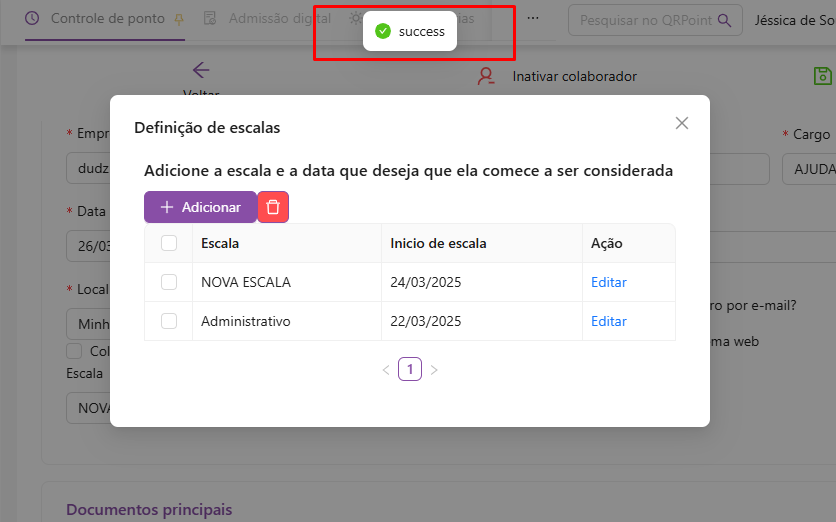The height and width of the screenshot is (522, 836).
Task: Click the red trash delete icon
Action: (273, 207)
